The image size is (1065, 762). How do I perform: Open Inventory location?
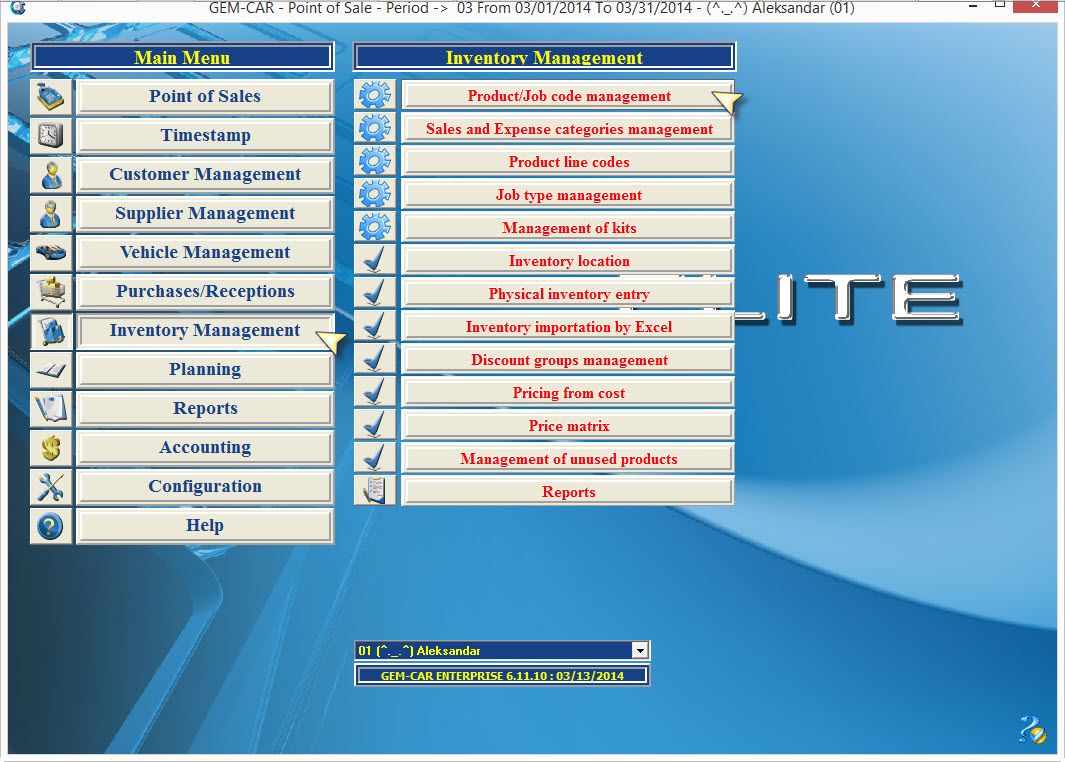(x=568, y=261)
